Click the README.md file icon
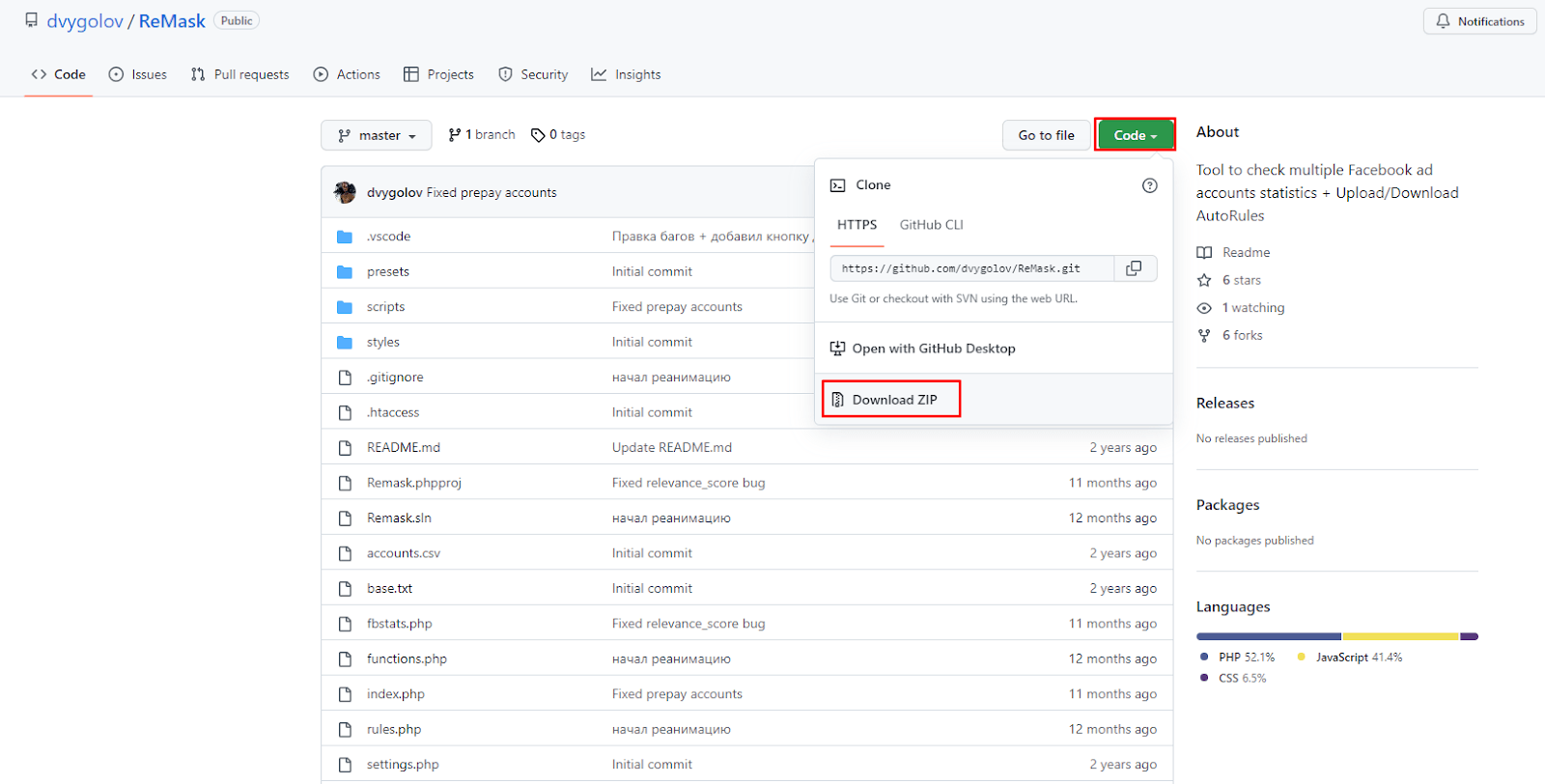 click(x=345, y=448)
